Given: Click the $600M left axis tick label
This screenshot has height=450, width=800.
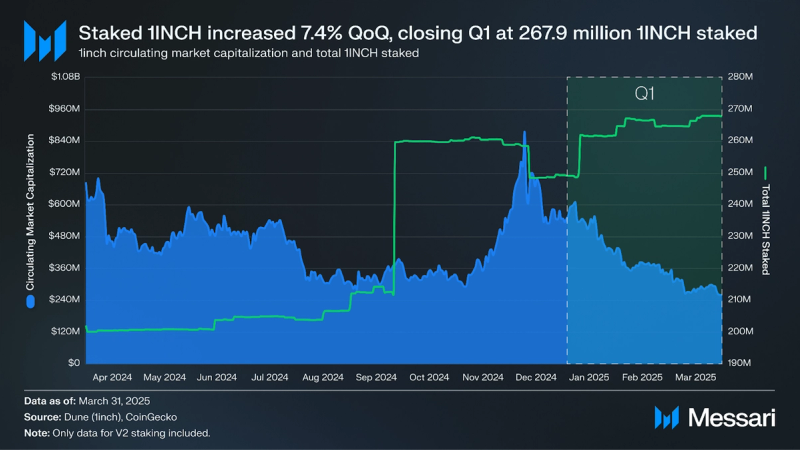Looking at the screenshot, I should click(64, 204).
